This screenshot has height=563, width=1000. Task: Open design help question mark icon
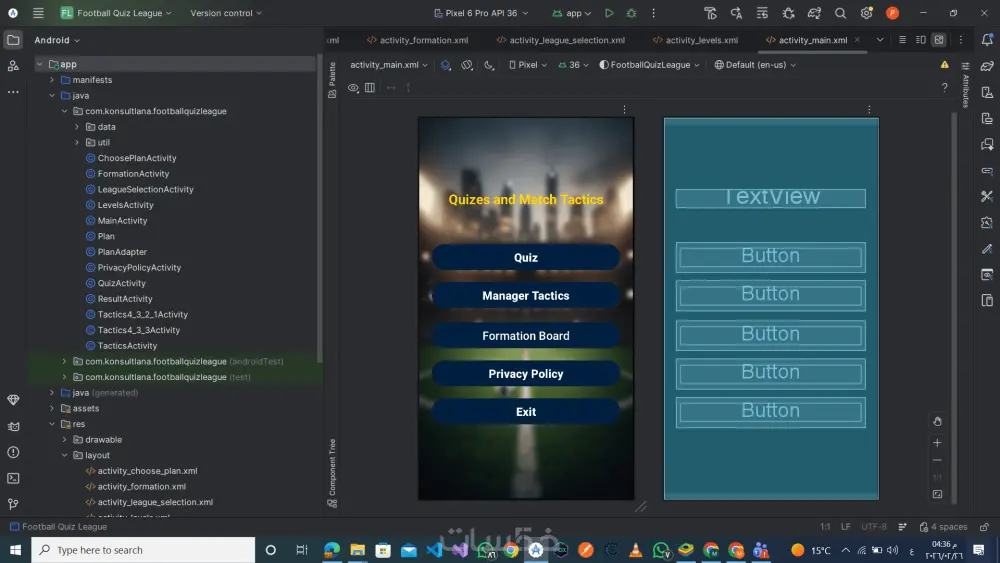(945, 87)
